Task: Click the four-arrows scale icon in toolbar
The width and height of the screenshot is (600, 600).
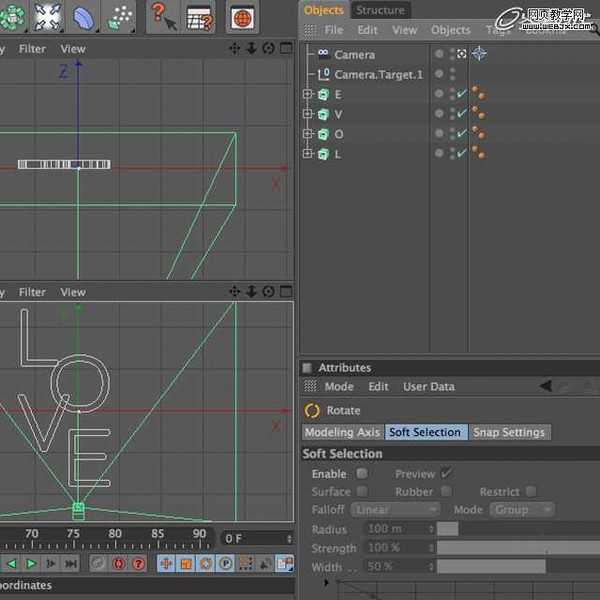Action: [x=48, y=15]
